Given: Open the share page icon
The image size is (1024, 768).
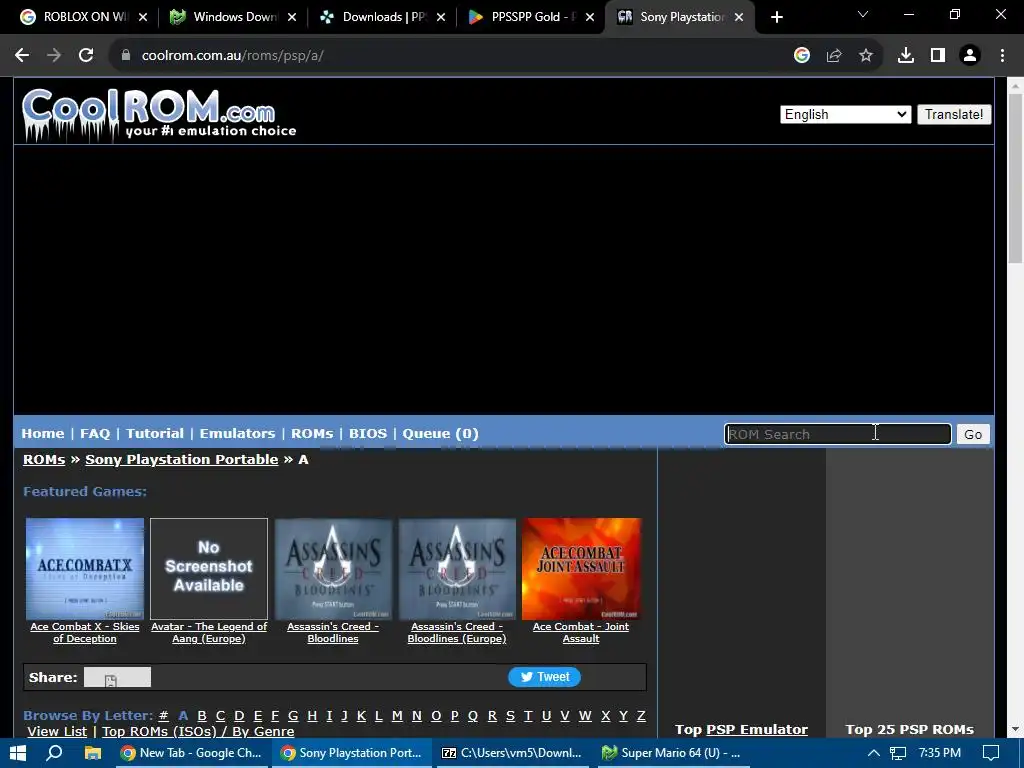Looking at the screenshot, I should coord(834,56).
